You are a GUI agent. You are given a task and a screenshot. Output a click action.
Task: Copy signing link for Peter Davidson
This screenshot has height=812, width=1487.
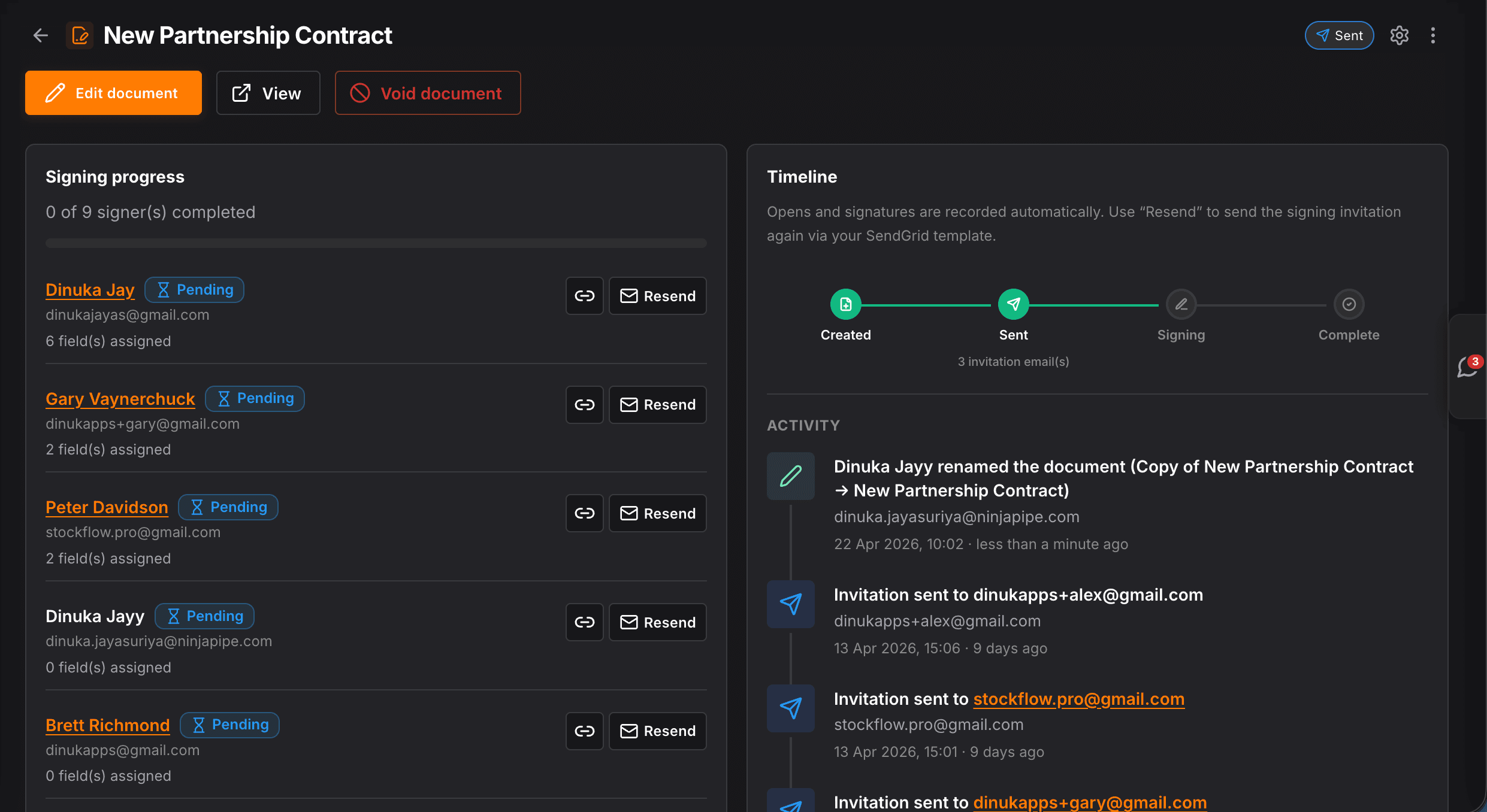click(584, 513)
